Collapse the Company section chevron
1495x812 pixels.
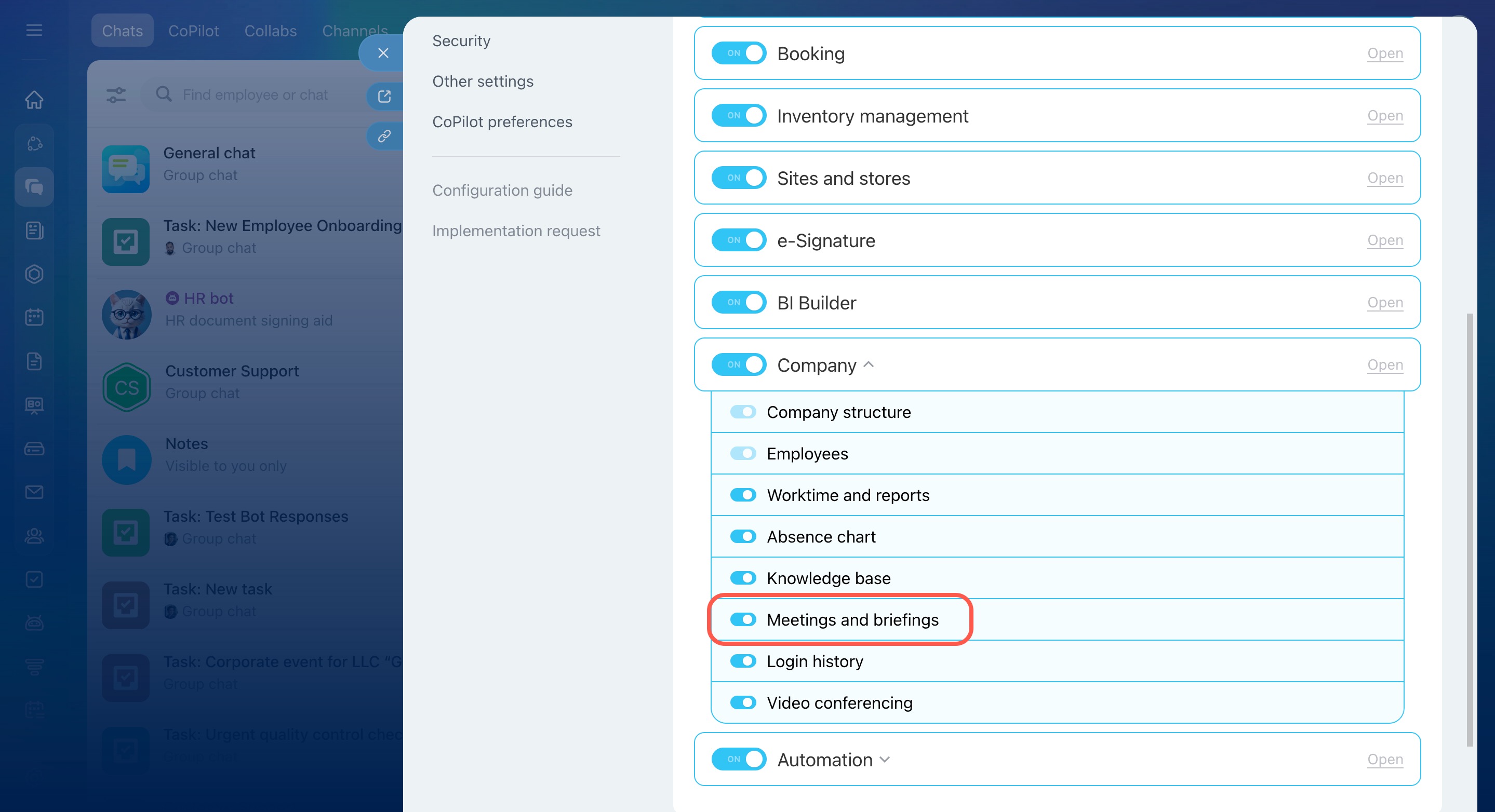(x=869, y=365)
